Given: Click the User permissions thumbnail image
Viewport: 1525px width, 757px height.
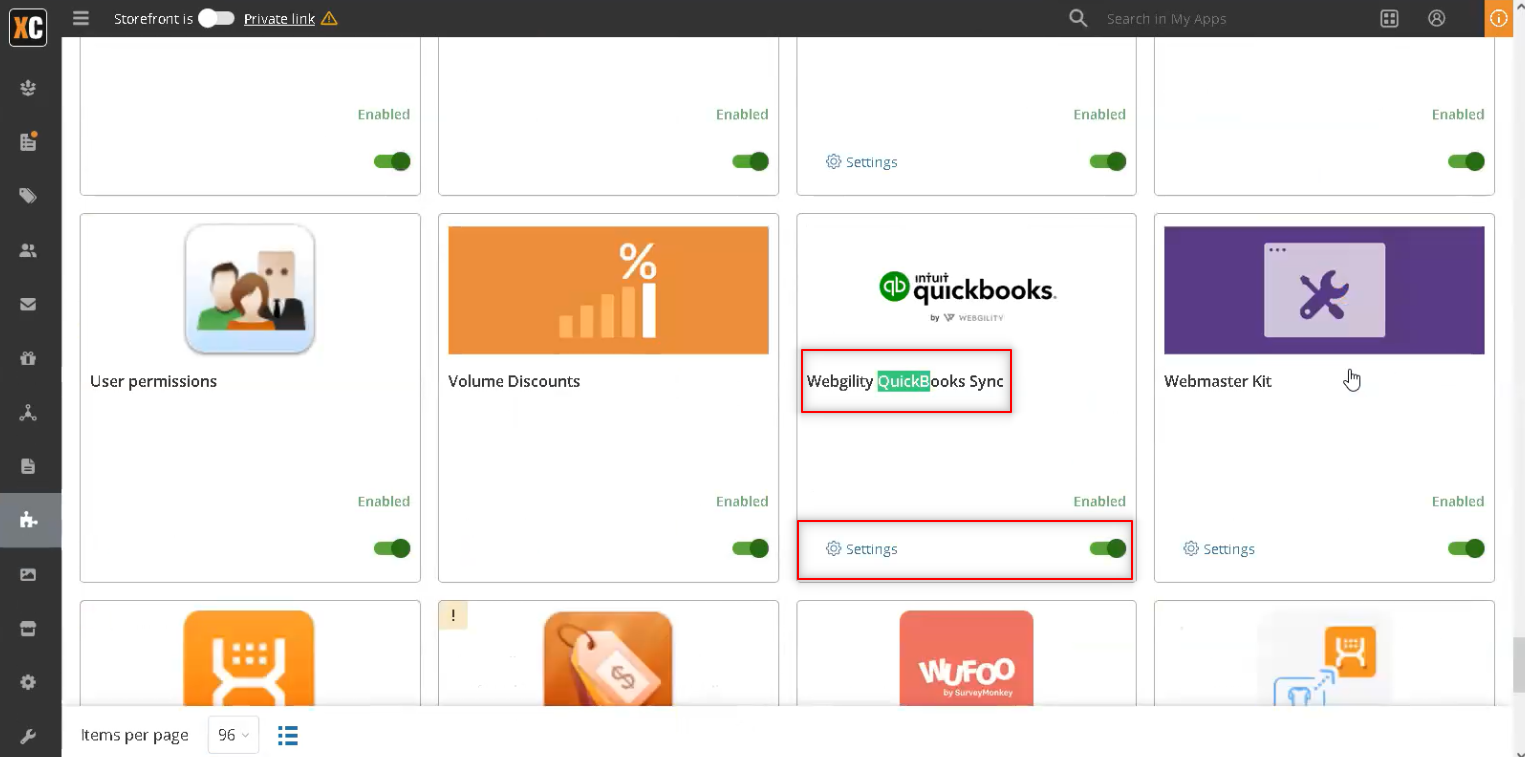Looking at the screenshot, I should click(250, 289).
